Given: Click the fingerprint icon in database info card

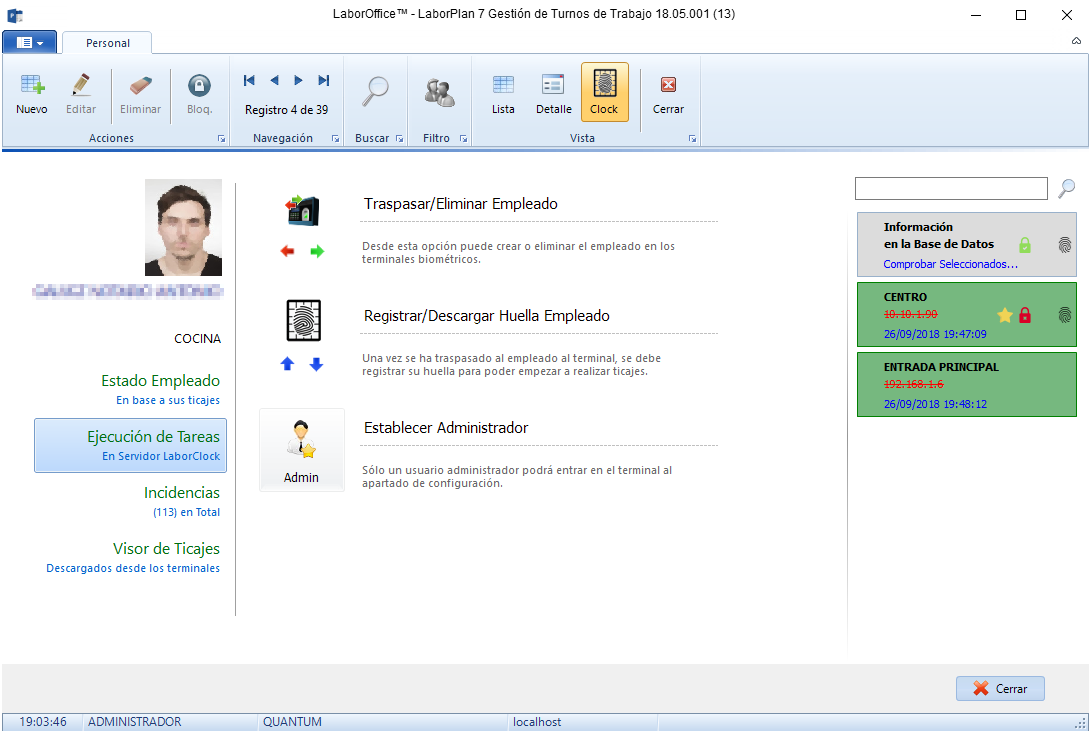Looking at the screenshot, I should click(1065, 245).
